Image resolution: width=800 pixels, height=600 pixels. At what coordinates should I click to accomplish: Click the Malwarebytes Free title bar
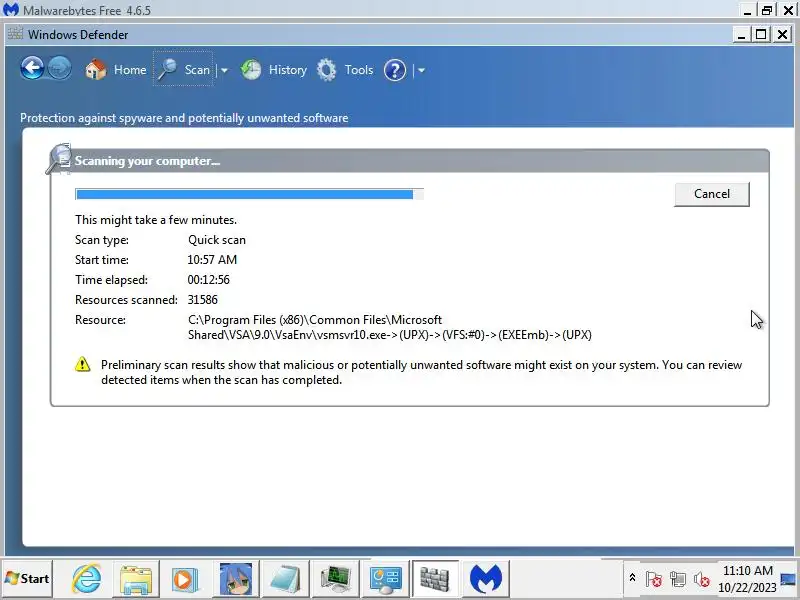click(x=372, y=10)
